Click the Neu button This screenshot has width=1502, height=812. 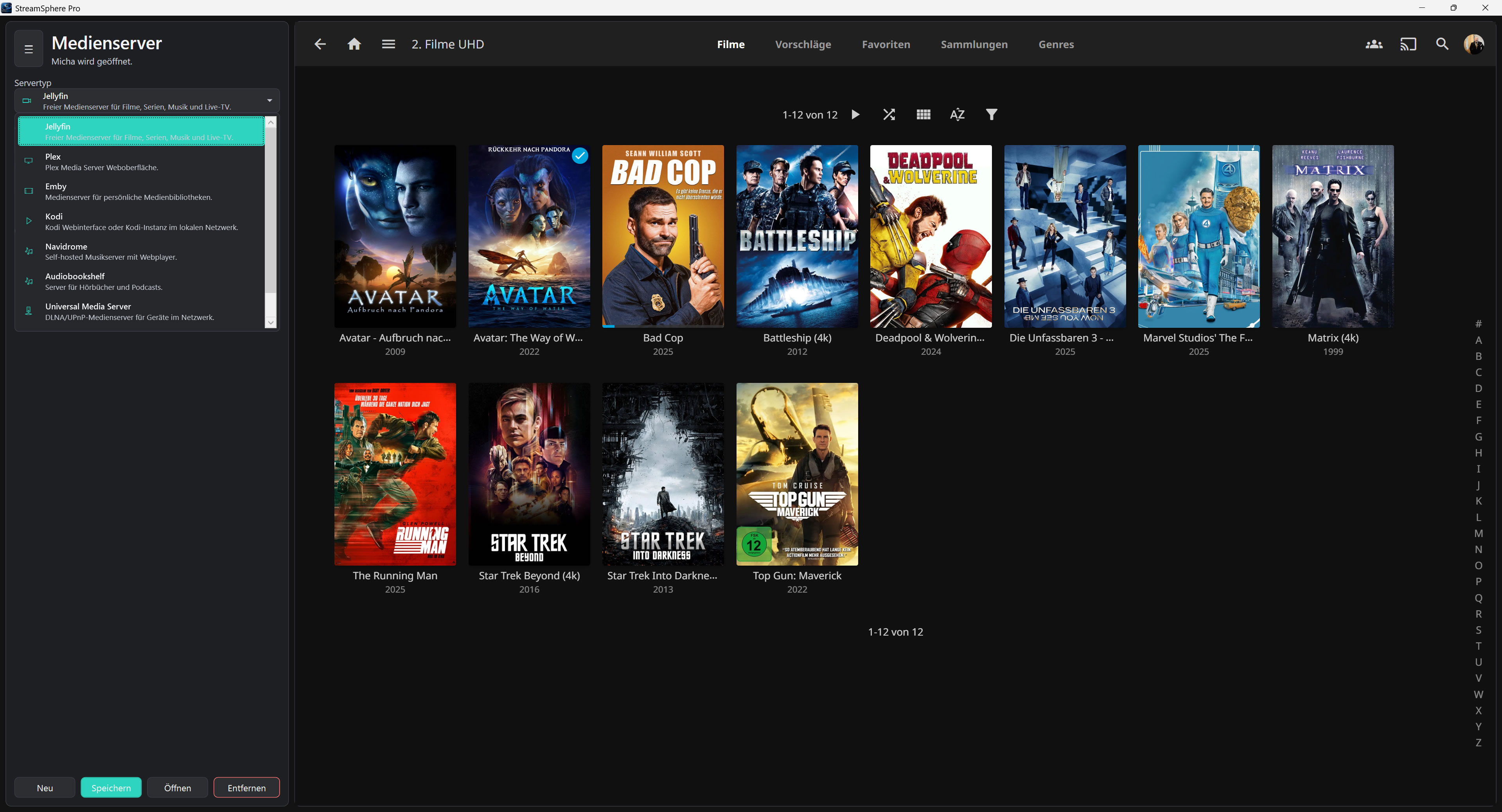coord(45,787)
